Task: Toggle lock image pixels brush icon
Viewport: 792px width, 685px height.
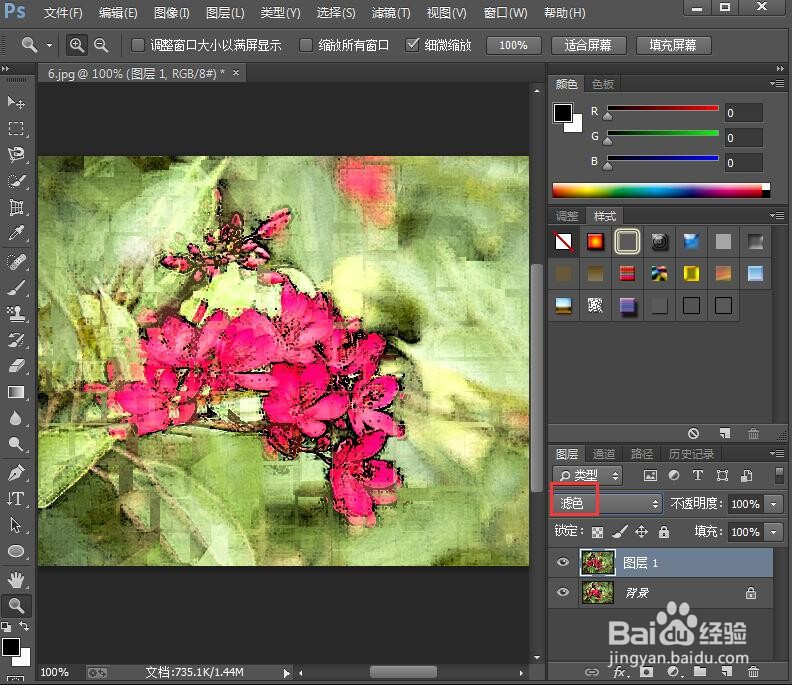Action: (x=620, y=532)
